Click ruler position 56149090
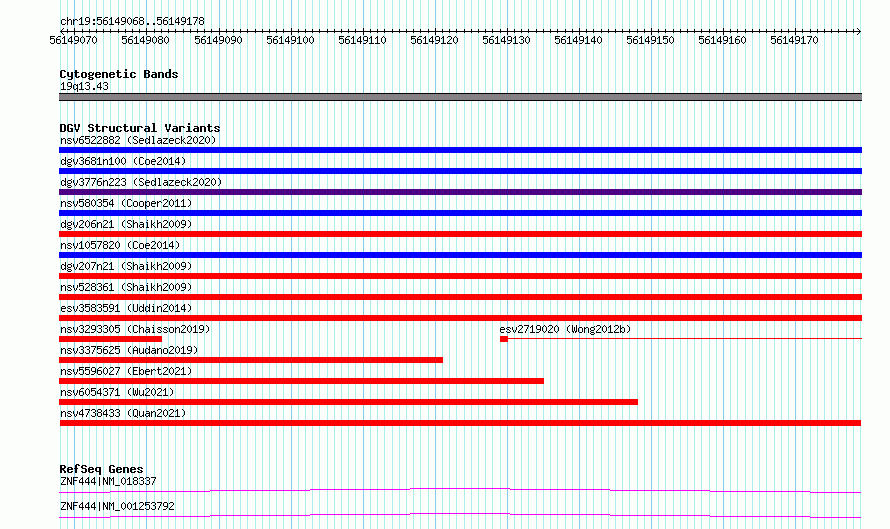Screen dimensions: 890x529 click(x=219, y=40)
